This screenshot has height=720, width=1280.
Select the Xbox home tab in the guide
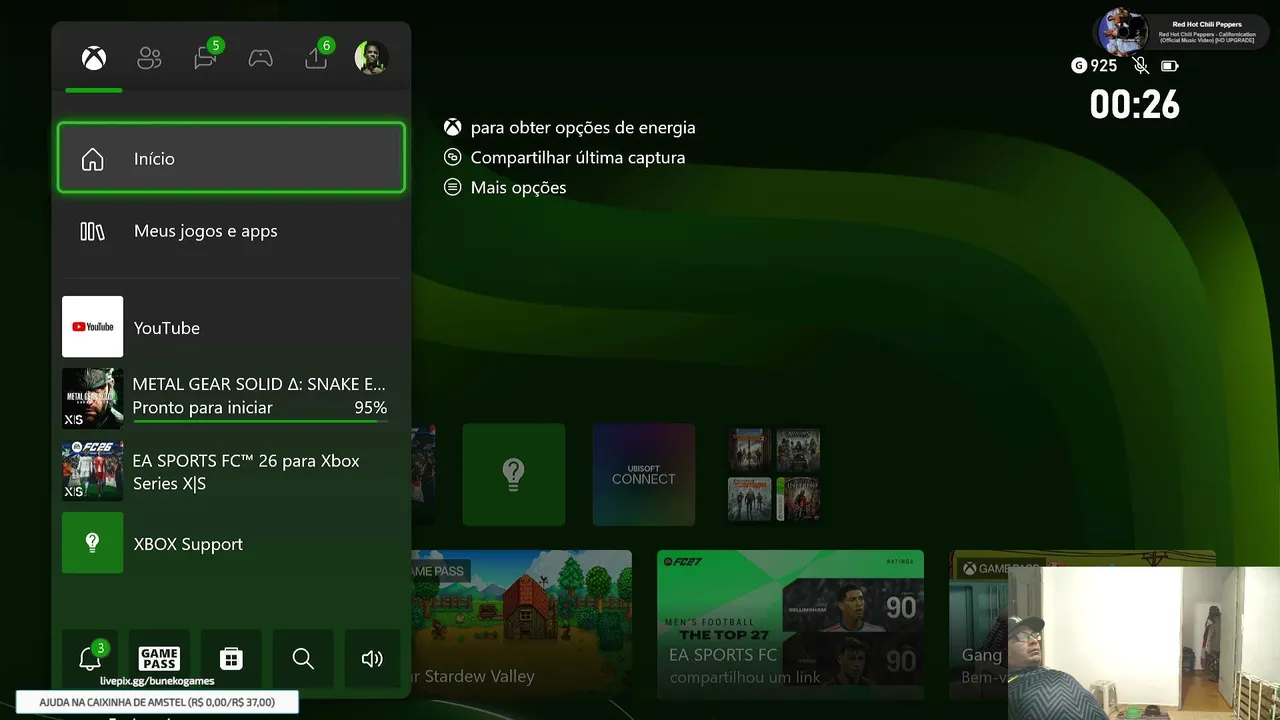click(x=94, y=58)
